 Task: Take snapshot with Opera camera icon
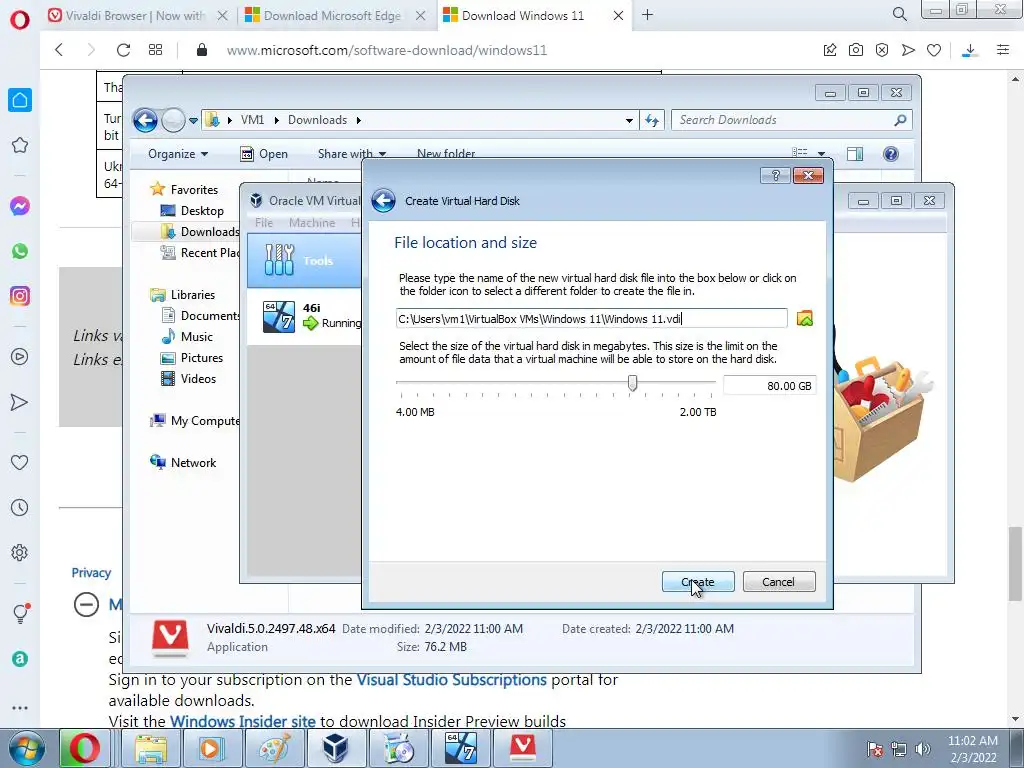(x=856, y=50)
